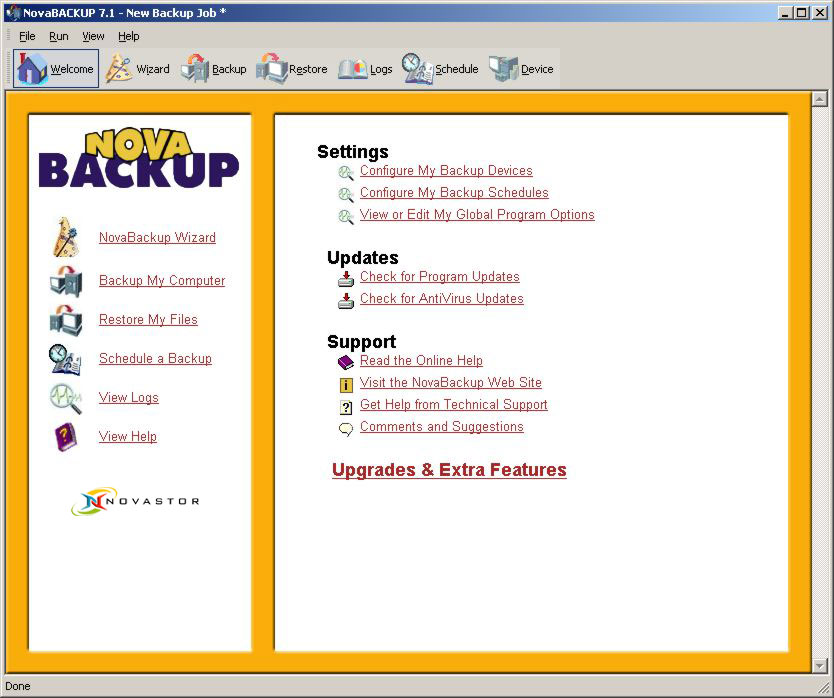Click the wizard hat icon in sidebar
The width and height of the screenshot is (834, 698).
(x=65, y=238)
